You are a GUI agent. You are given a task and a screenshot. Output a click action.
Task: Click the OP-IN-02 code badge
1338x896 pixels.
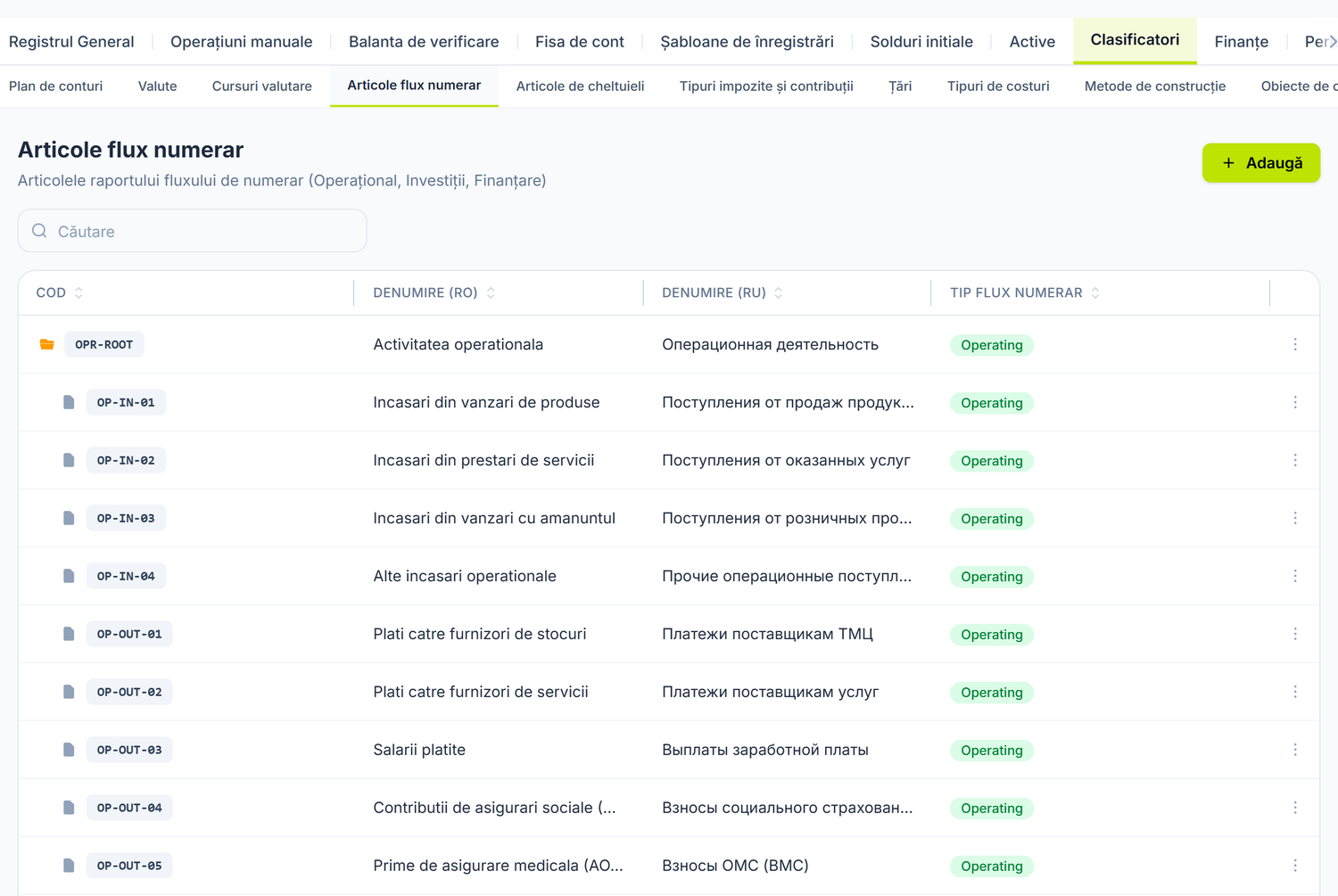pos(126,460)
